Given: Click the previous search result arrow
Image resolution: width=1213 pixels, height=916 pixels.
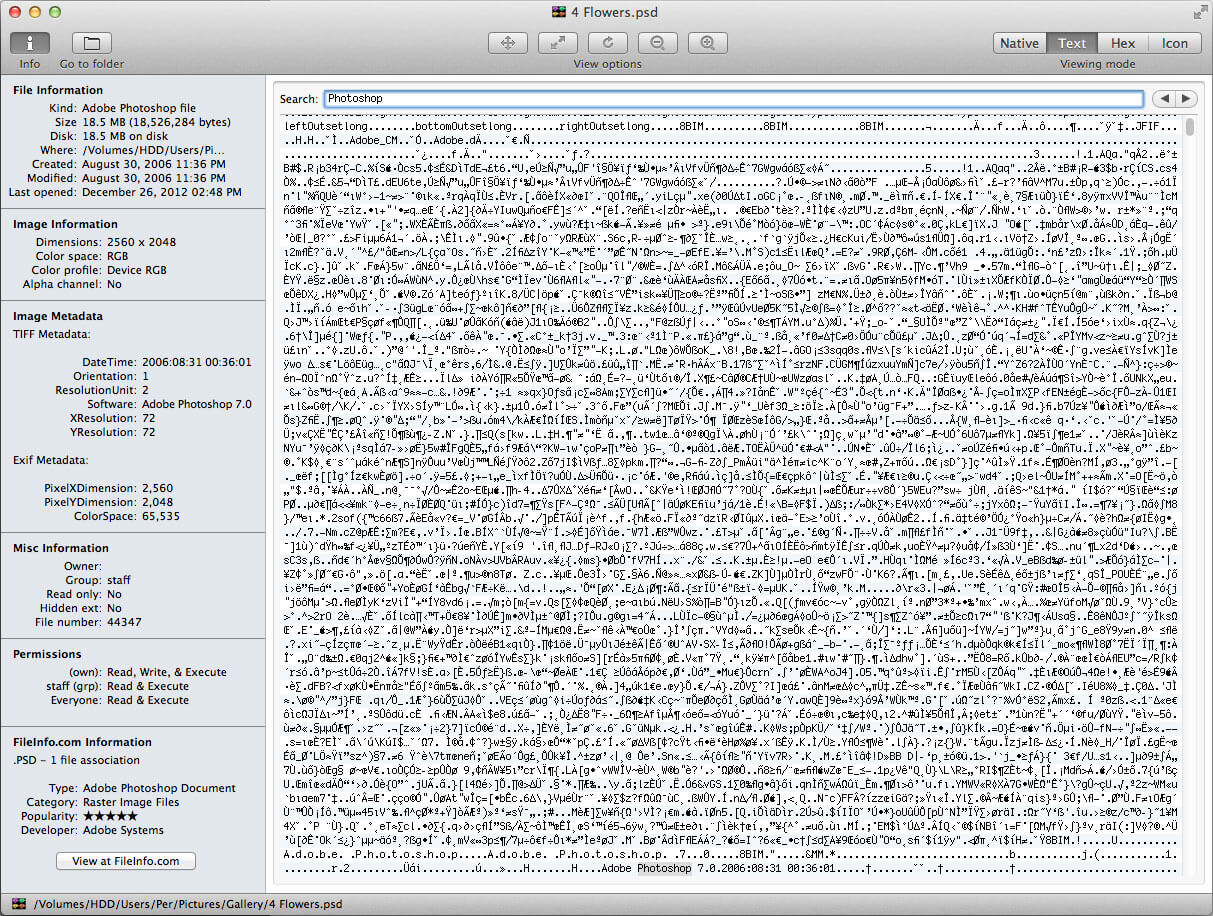Looking at the screenshot, I should [x=1164, y=99].
